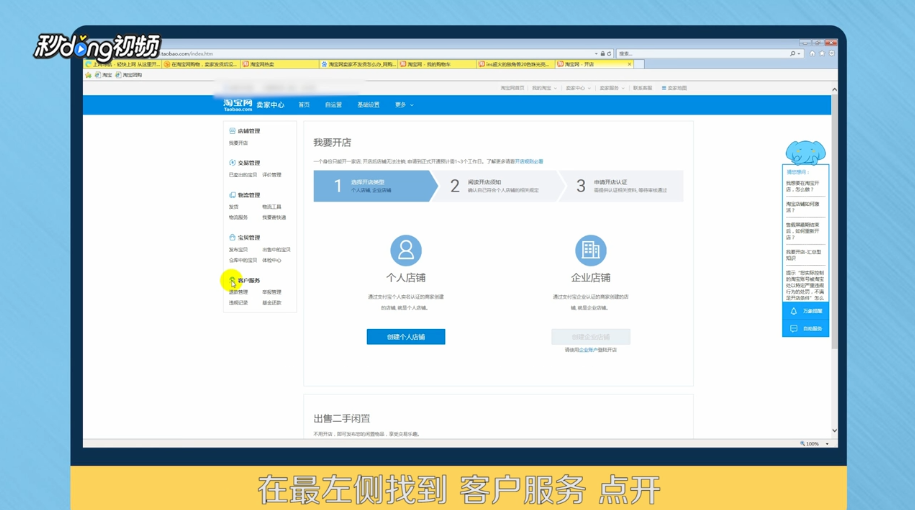
Task: Click 首页 in the blue navbar
Action: click(304, 105)
